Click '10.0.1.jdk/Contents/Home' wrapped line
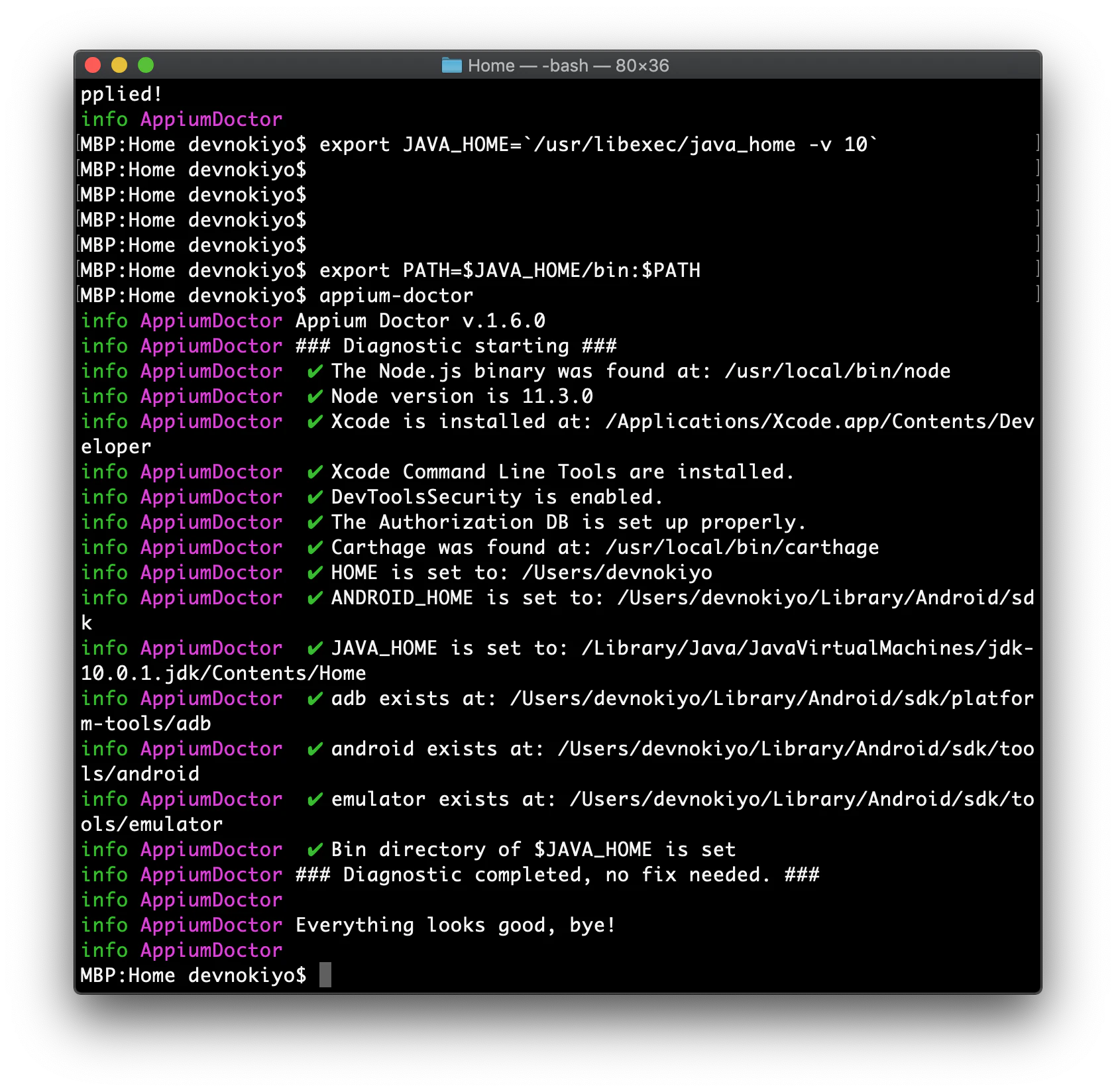This screenshot has width=1116, height=1092. click(223, 673)
